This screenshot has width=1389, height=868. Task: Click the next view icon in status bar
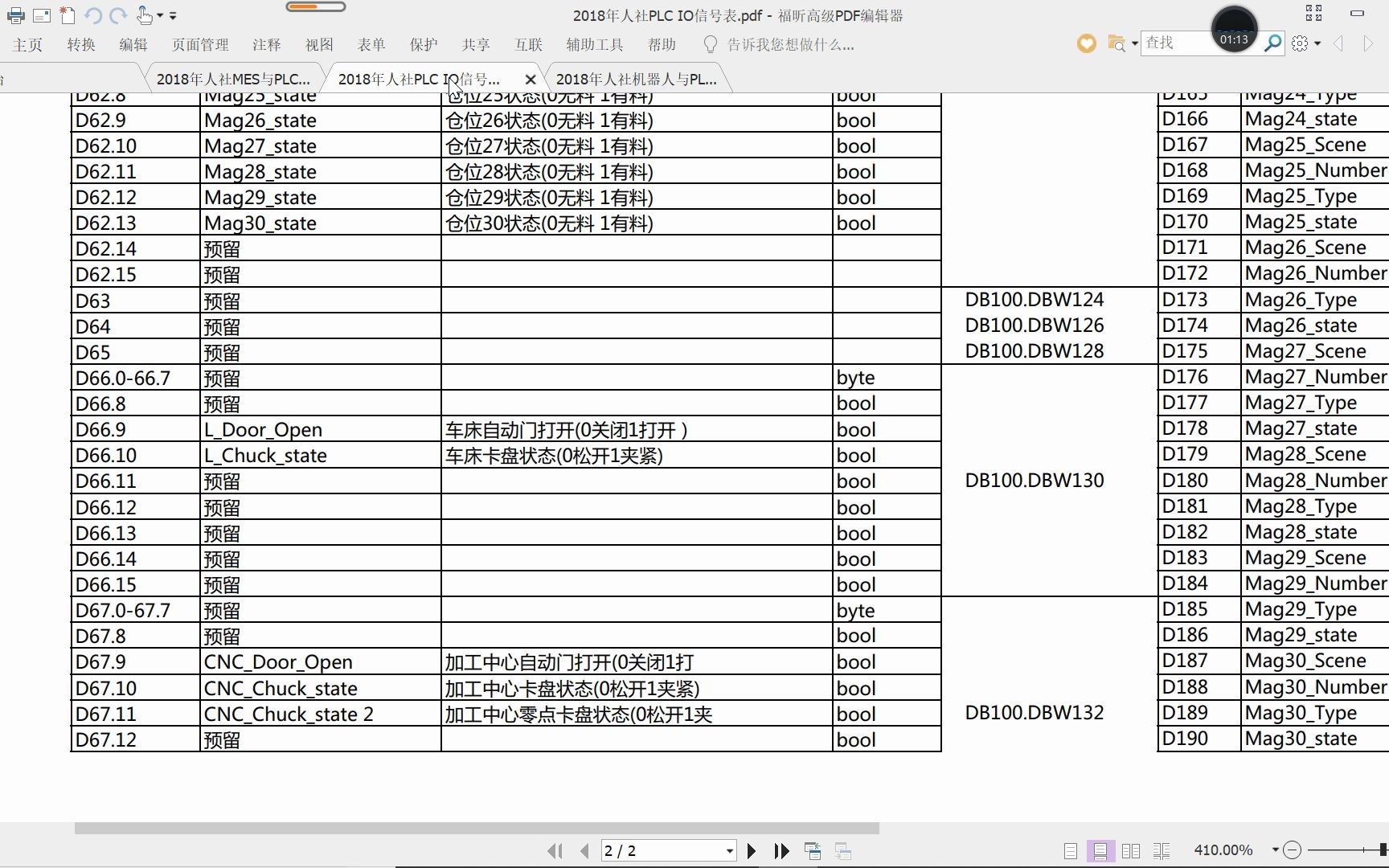(x=843, y=850)
